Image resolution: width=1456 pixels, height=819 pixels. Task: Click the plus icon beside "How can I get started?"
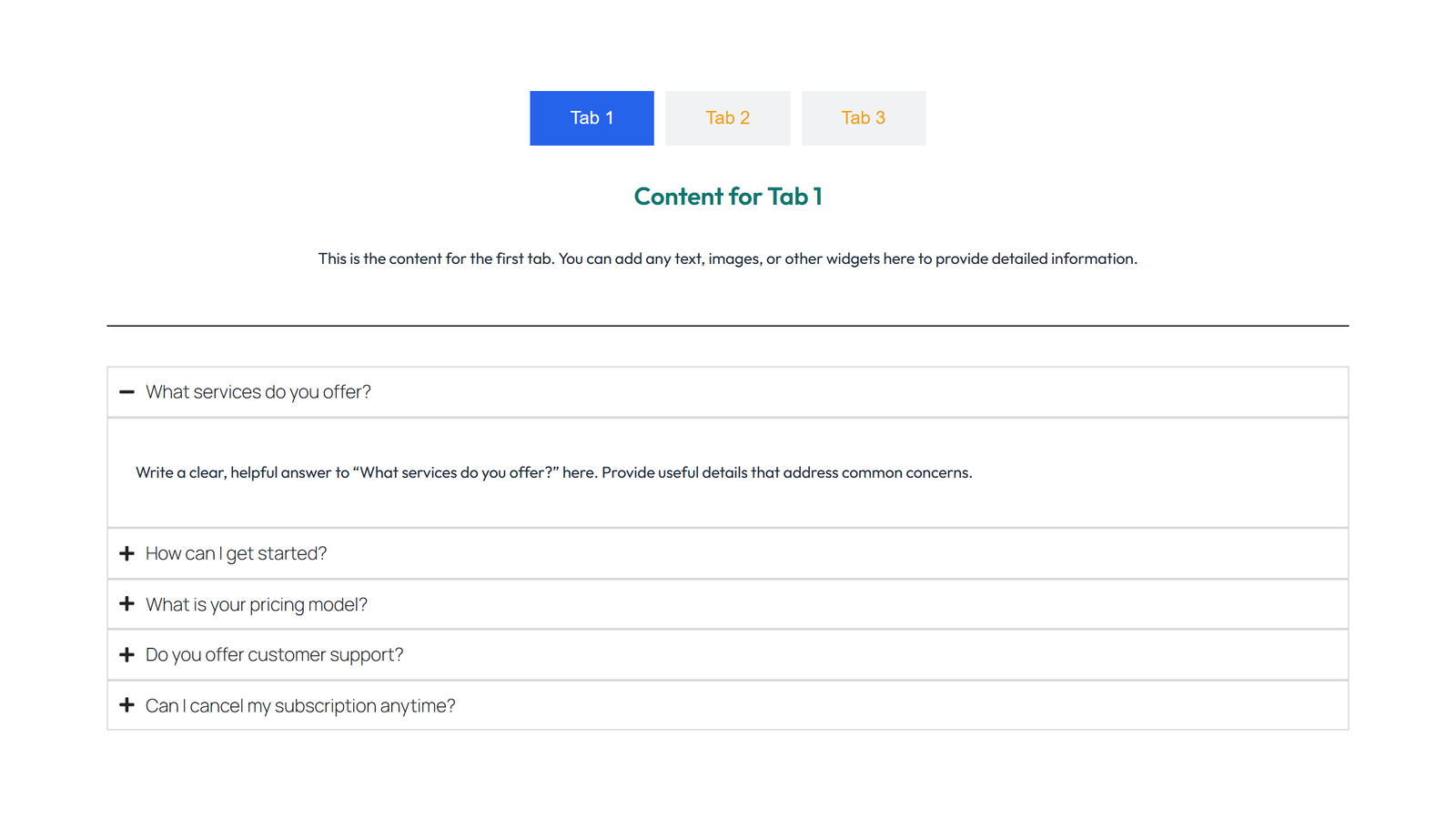(127, 552)
